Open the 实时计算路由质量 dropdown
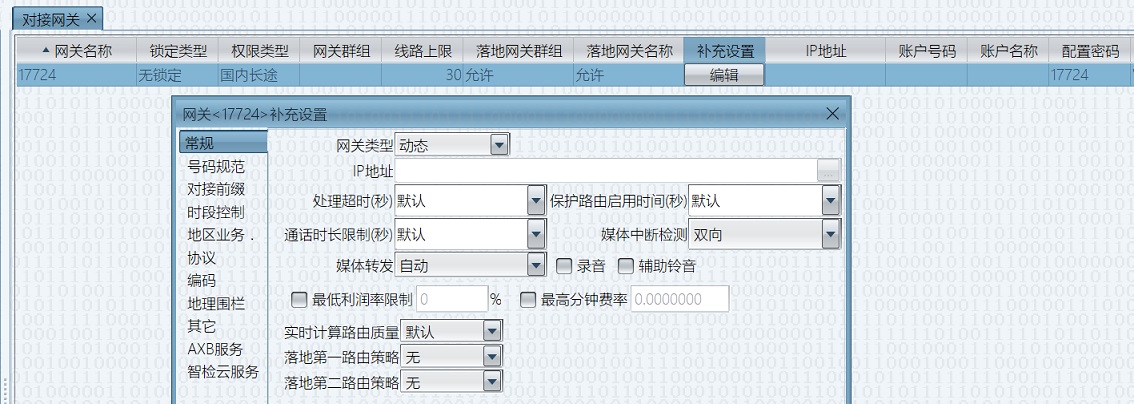1134x404 pixels. [493, 332]
